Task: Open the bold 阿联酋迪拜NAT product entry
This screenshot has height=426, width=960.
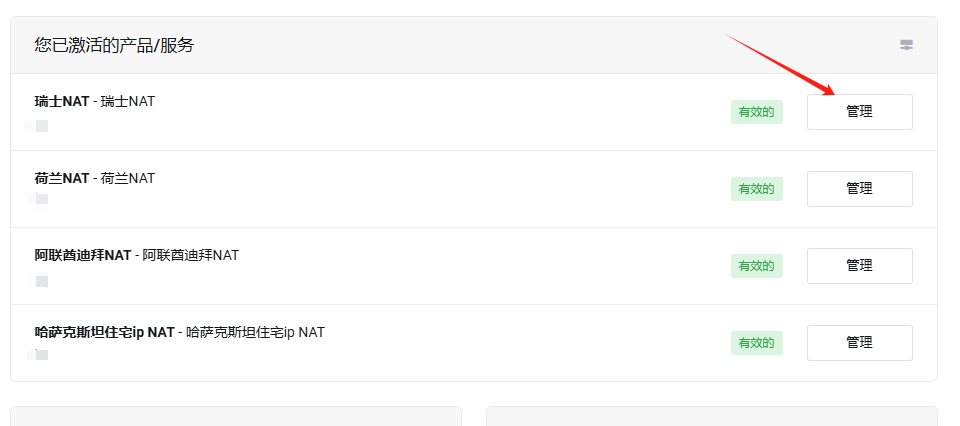Action: [x=83, y=255]
